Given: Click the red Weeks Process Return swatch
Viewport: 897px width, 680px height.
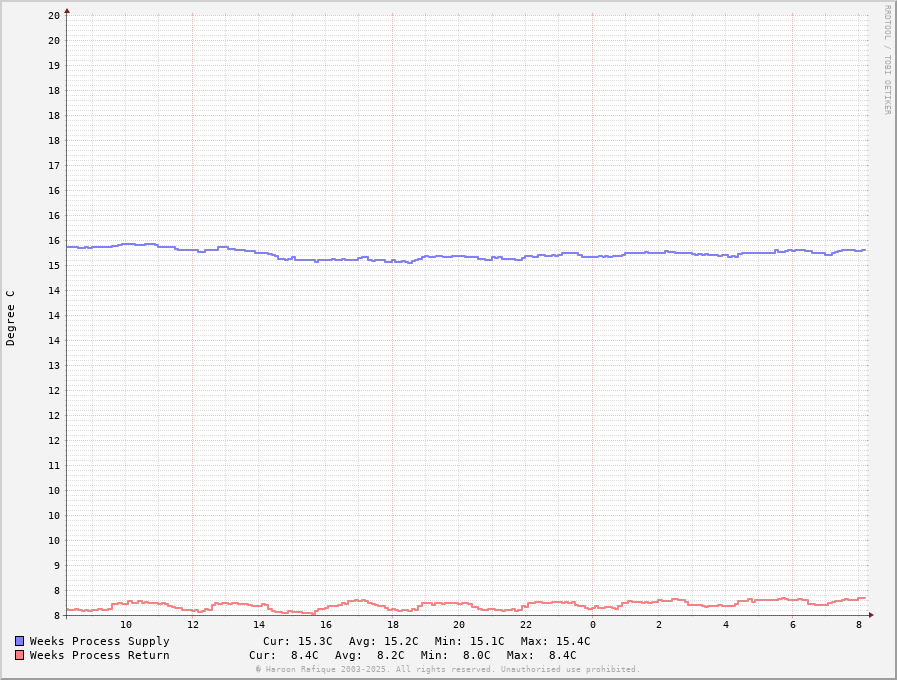Looking at the screenshot, I should [19, 655].
